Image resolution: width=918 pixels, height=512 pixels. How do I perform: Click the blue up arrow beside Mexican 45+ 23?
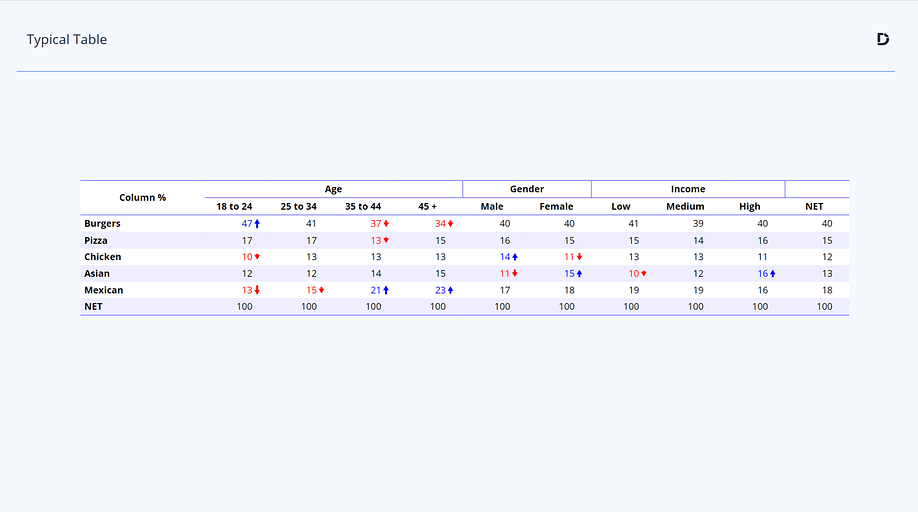pyautogui.click(x=451, y=290)
